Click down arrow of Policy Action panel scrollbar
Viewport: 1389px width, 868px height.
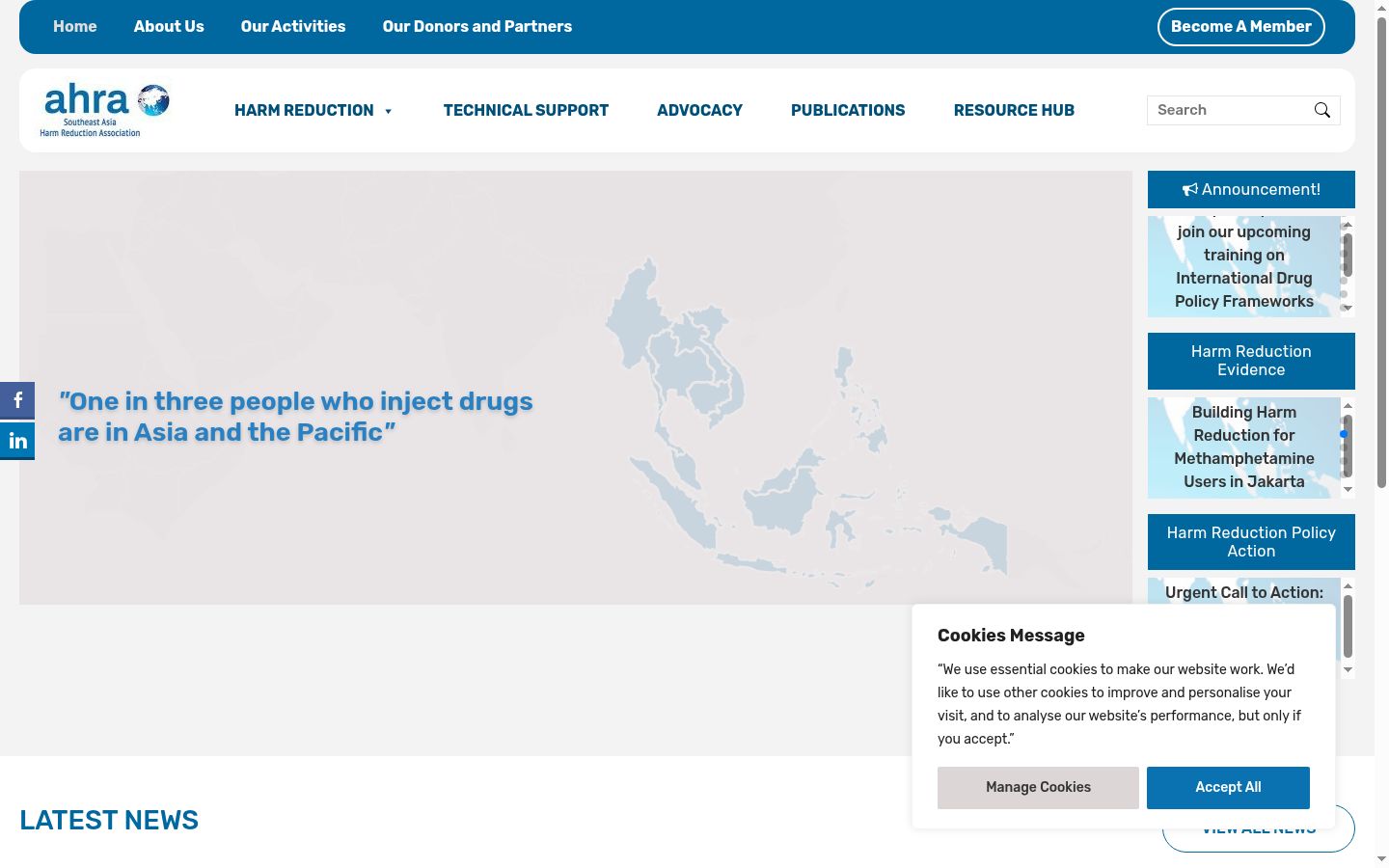point(1348,670)
